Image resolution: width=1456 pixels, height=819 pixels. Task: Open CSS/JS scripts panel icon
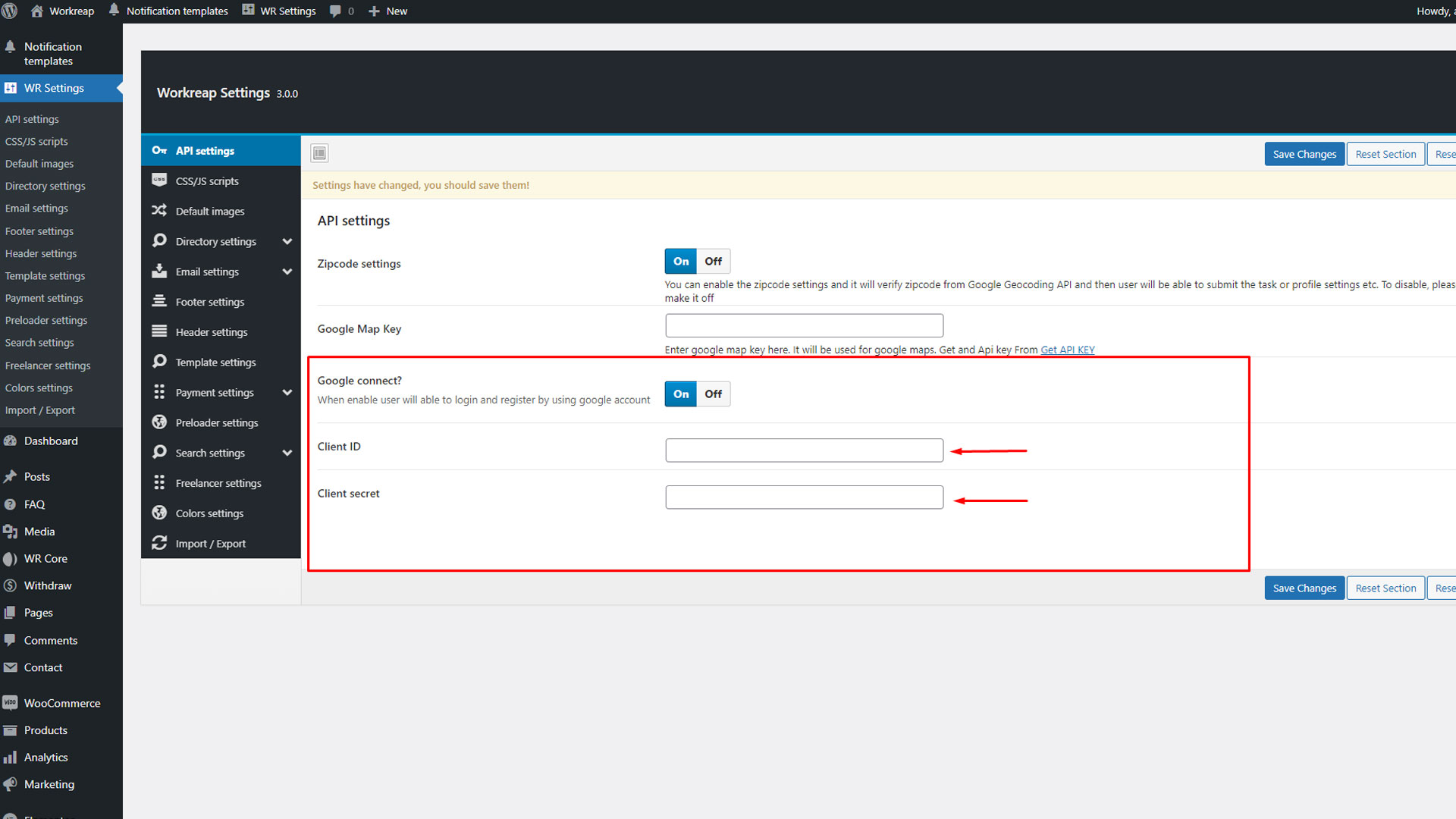coord(159,180)
